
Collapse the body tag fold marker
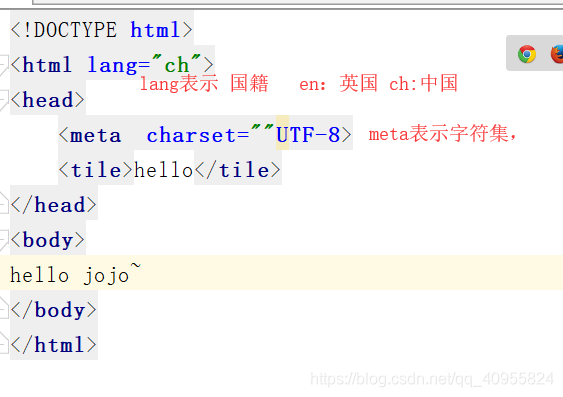pyautogui.click(x=4, y=240)
